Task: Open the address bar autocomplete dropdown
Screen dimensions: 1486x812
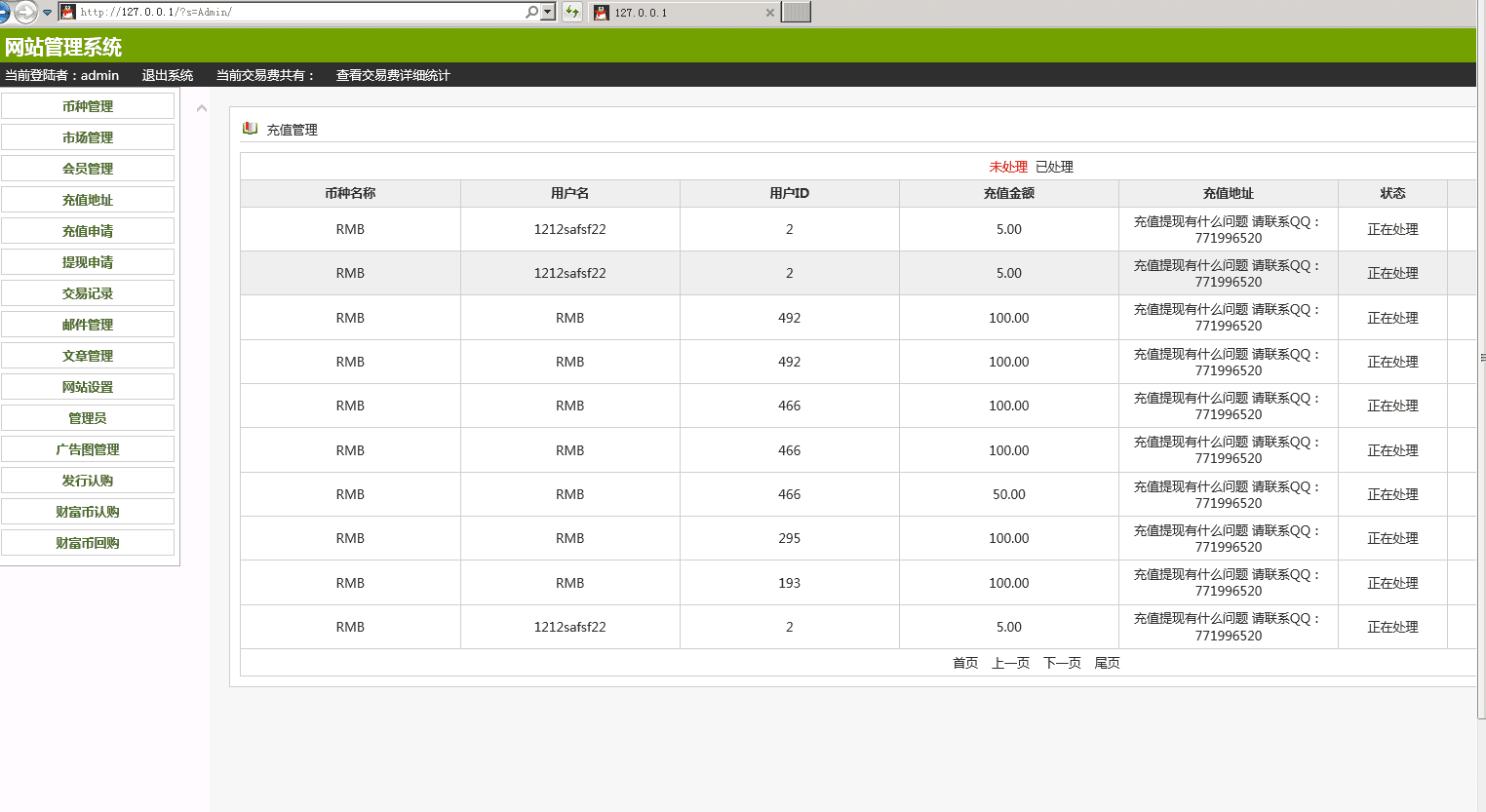Action: click(x=548, y=12)
